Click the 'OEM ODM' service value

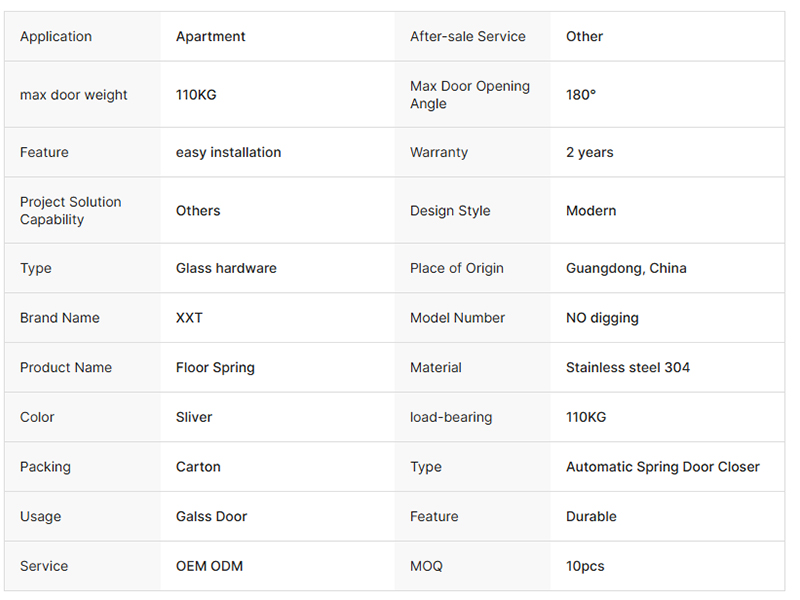click(209, 566)
